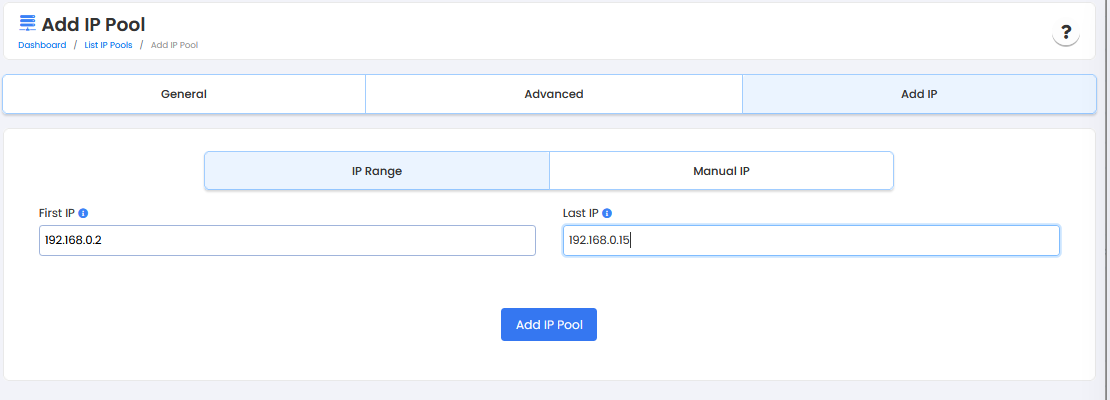Switch to the General tab
1110x400 pixels.
point(184,94)
